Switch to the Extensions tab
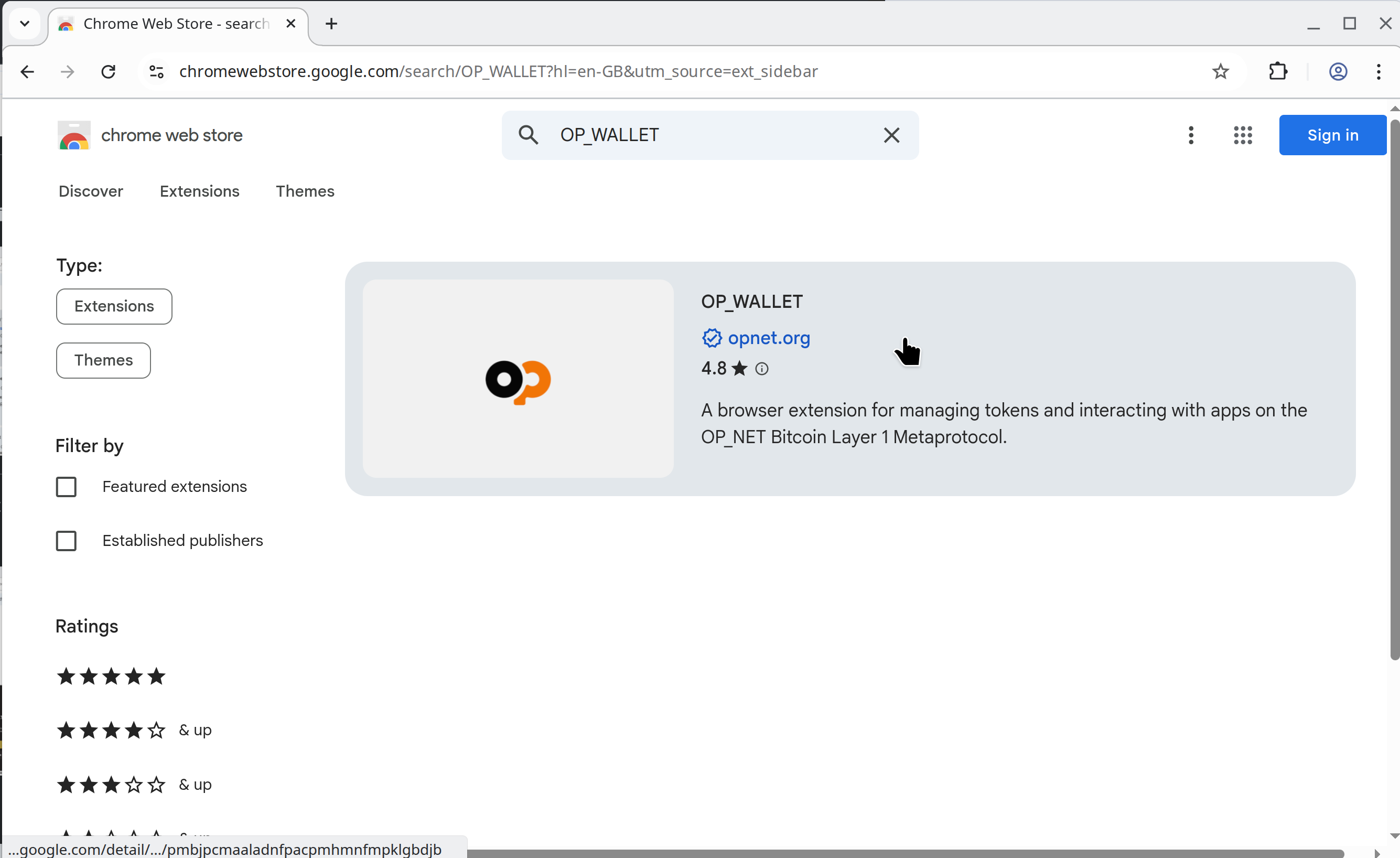This screenshot has width=1400, height=858. 199,191
